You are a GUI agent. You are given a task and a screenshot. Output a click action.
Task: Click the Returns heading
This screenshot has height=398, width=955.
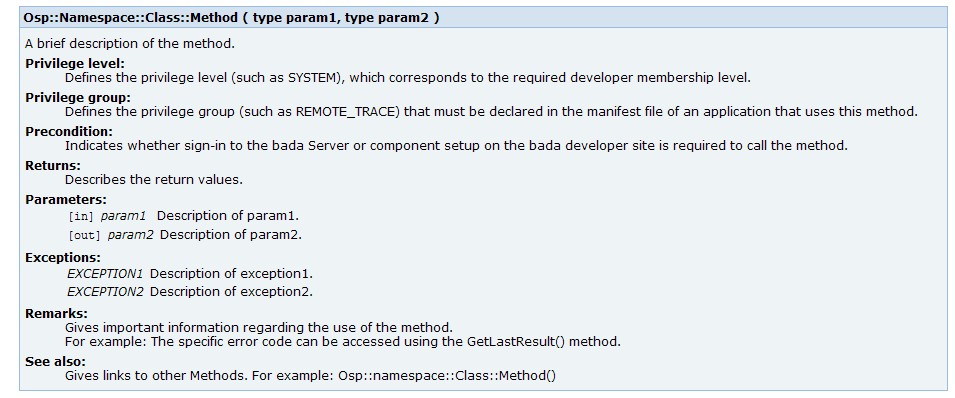coord(53,166)
